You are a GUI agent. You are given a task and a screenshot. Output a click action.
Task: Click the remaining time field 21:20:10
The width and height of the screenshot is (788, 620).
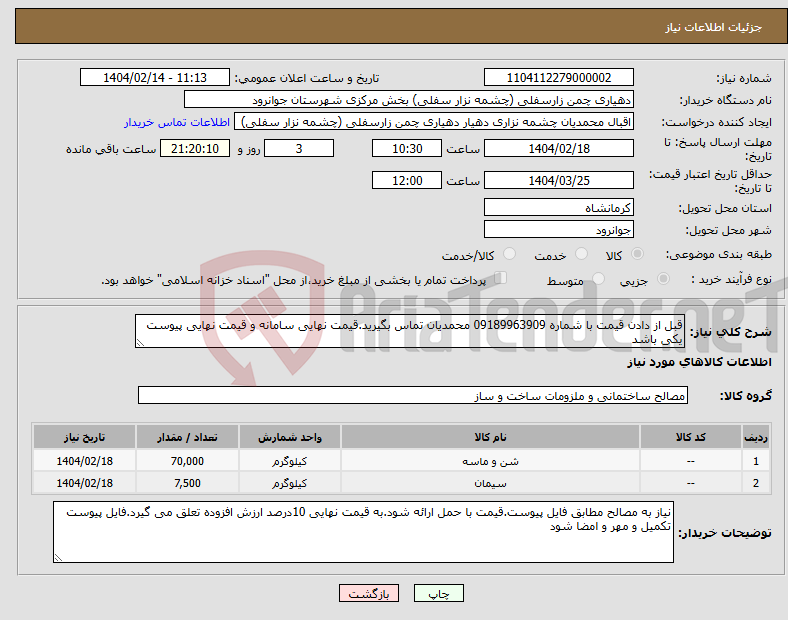[x=195, y=148]
